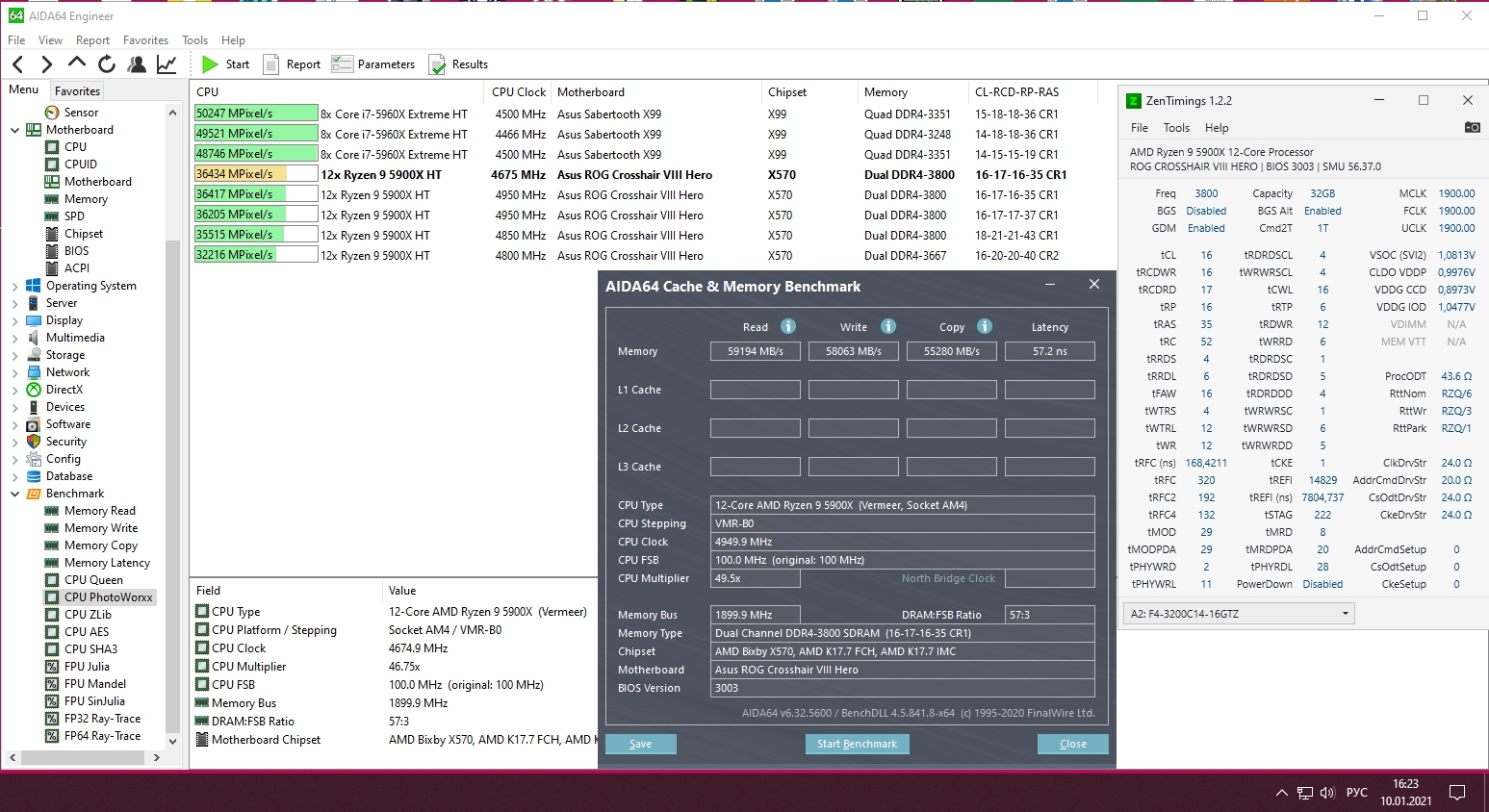The width and height of the screenshot is (1489, 812).
Task: Take a screenshot with ZenTimings camera icon
Action: click(x=1472, y=127)
